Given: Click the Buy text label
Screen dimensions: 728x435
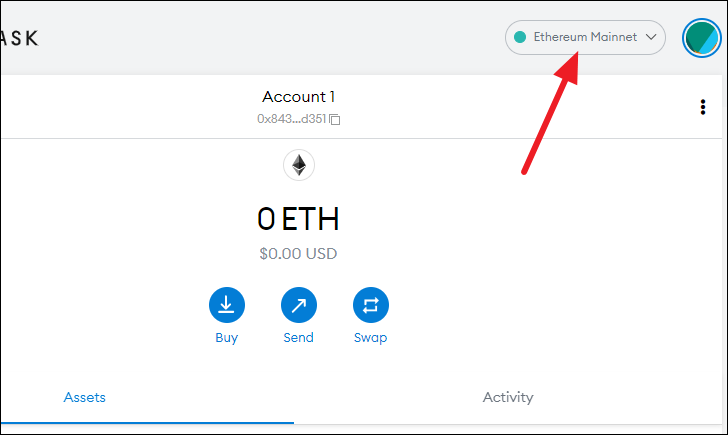Looking at the screenshot, I should [x=227, y=338].
